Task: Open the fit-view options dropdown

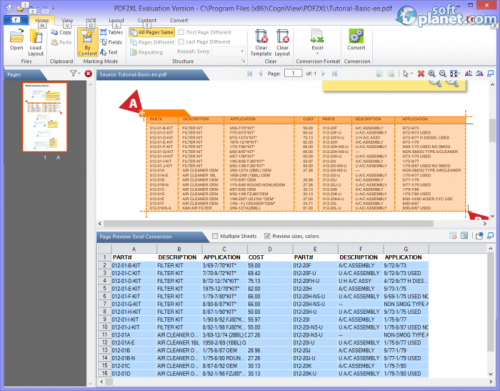Action: tap(459, 74)
